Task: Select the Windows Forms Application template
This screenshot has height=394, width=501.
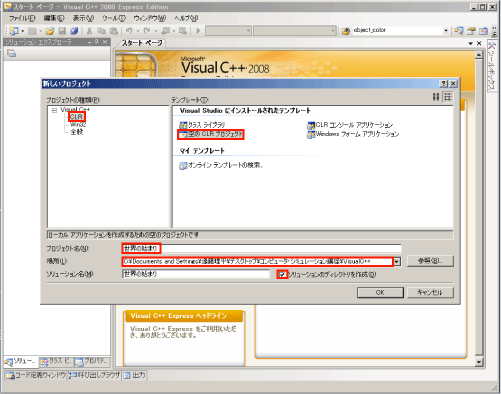Action: (x=353, y=134)
